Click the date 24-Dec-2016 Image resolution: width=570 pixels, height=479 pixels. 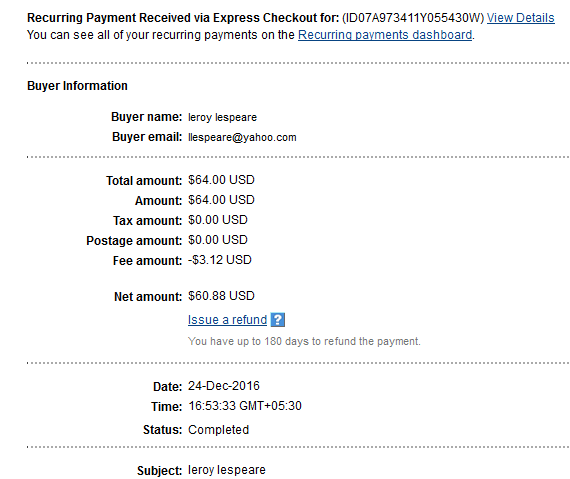[x=224, y=386]
